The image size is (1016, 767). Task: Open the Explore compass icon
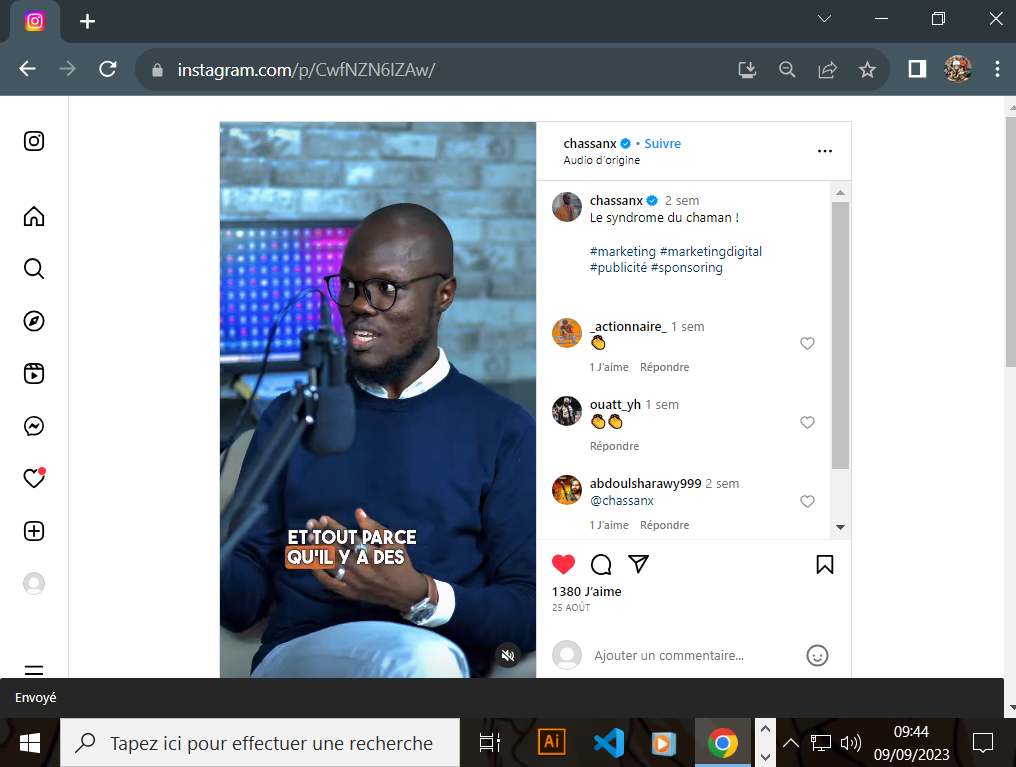34,321
